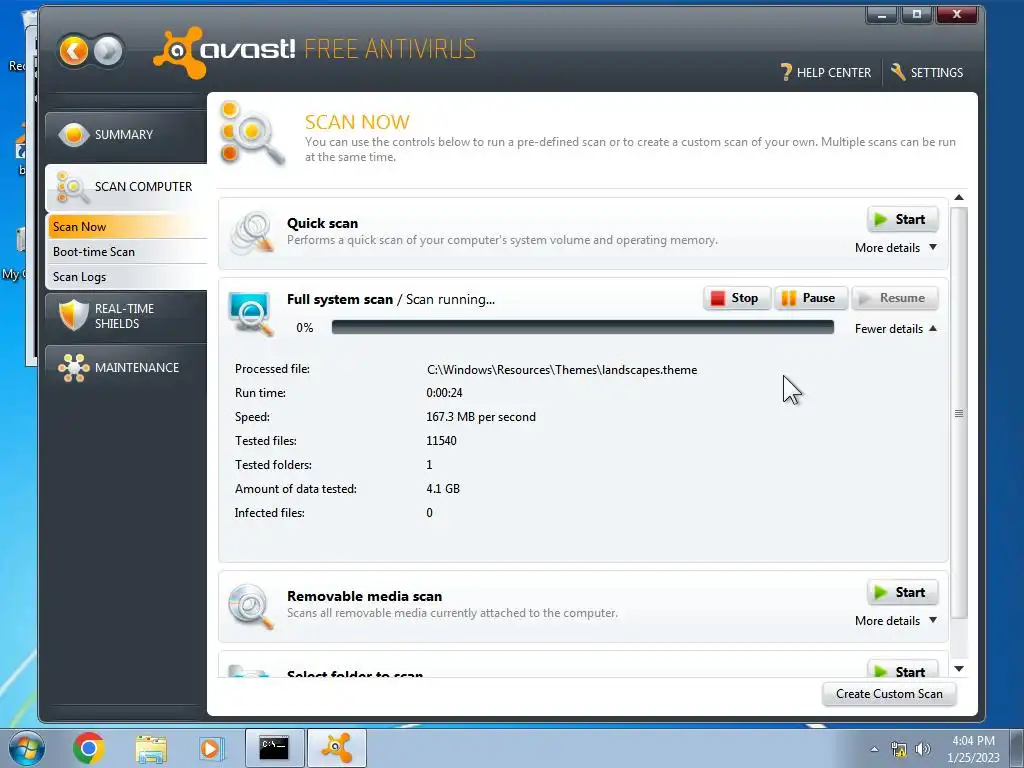This screenshot has width=1024, height=768.
Task: Expand More details for Removable media scan
Action: pos(896,620)
